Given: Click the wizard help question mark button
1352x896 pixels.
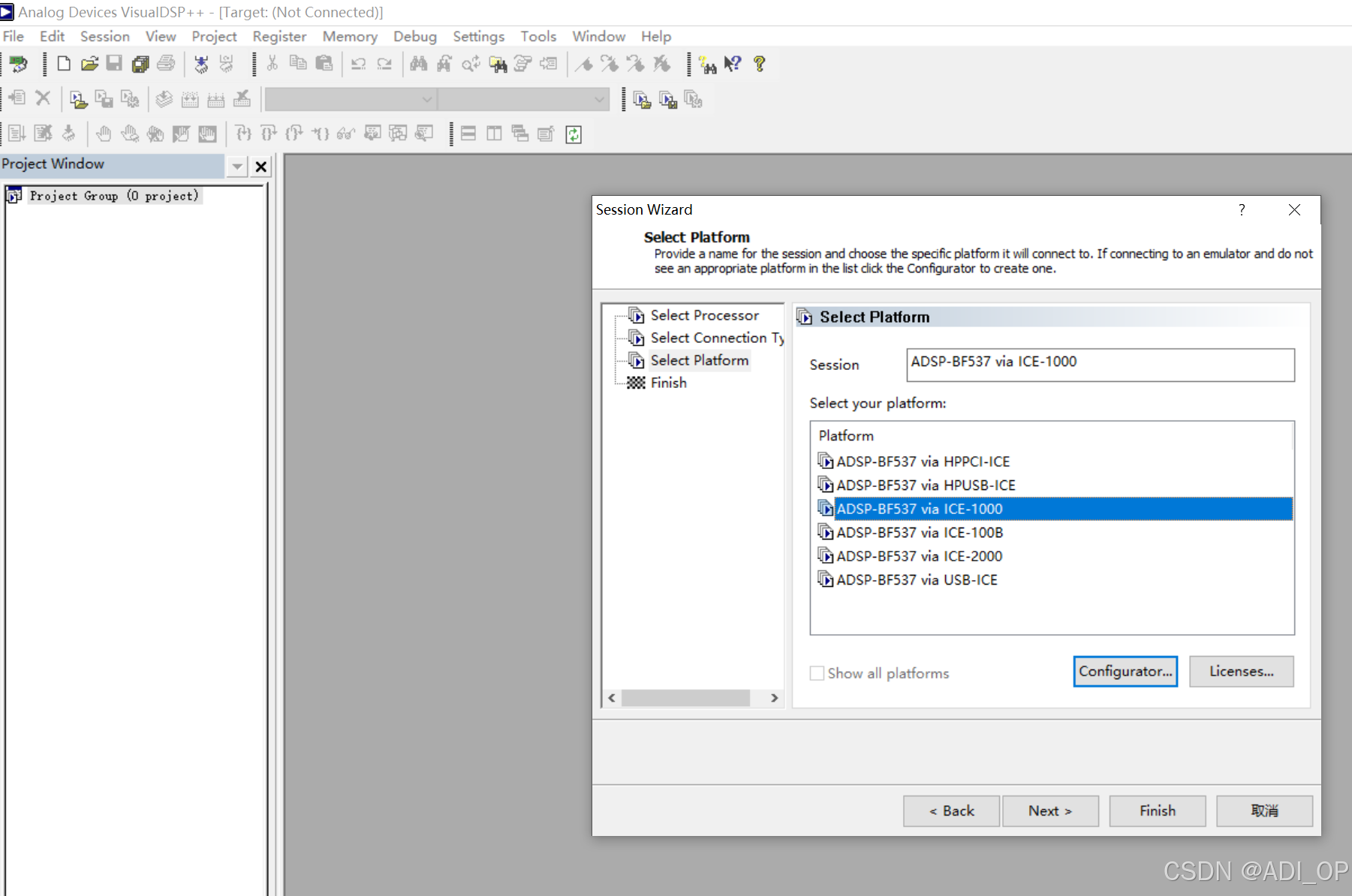Looking at the screenshot, I should [x=1242, y=210].
